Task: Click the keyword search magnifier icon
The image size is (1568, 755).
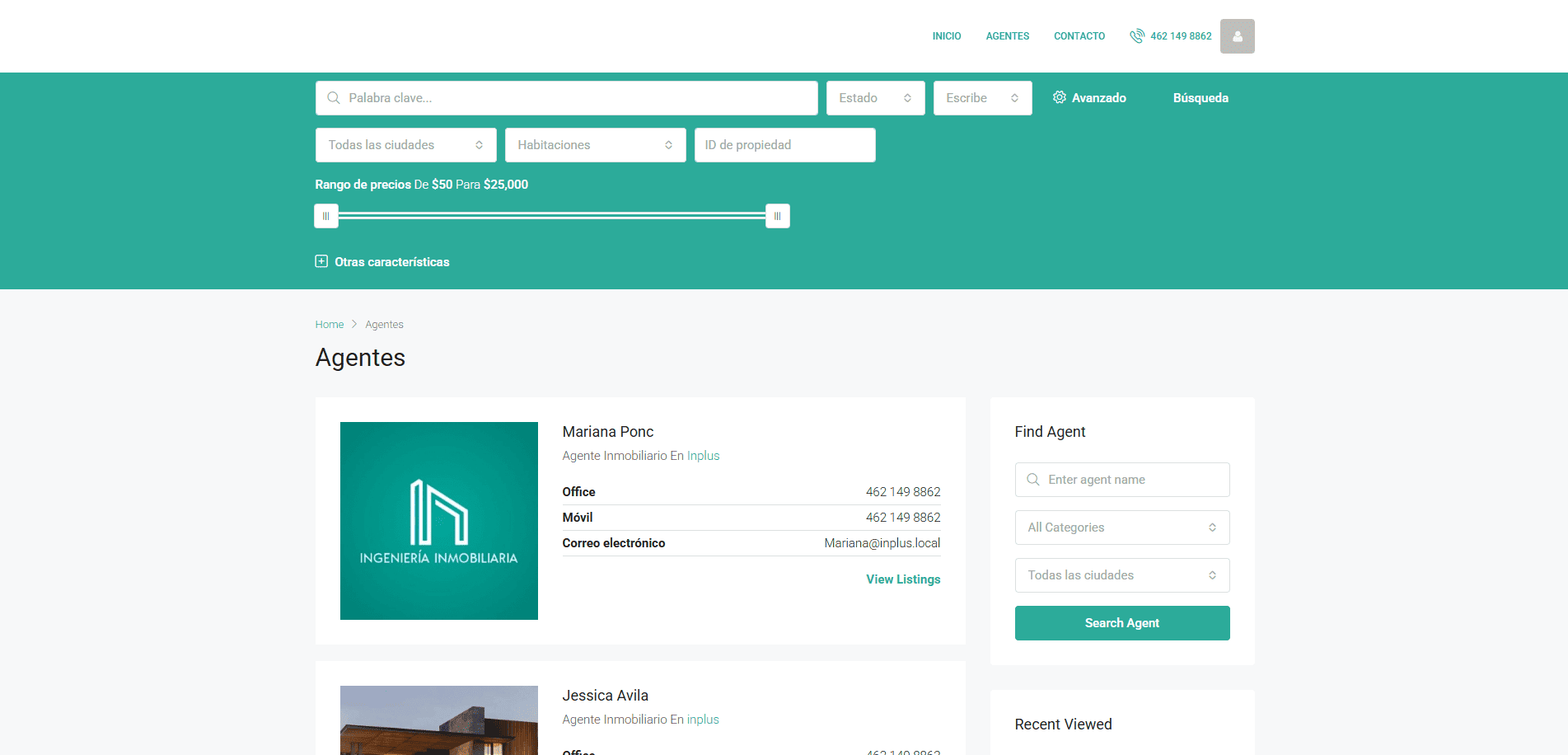Action: tap(334, 98)
